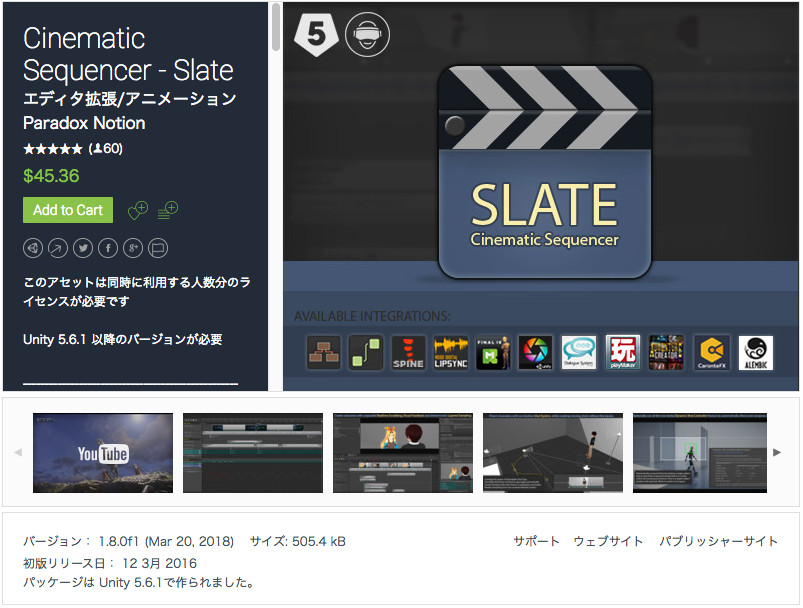803x608 pixels.
Task: Click the VR headset badge icon
Action: pyautogui.click(x=368, y=34)
